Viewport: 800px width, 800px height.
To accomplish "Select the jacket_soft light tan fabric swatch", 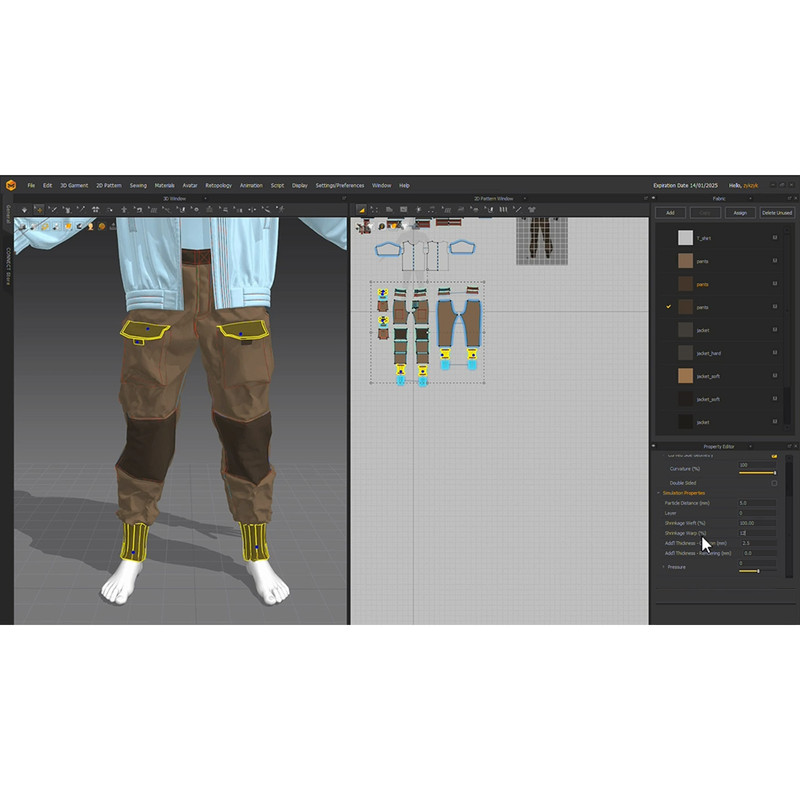I will pos(685,376).
